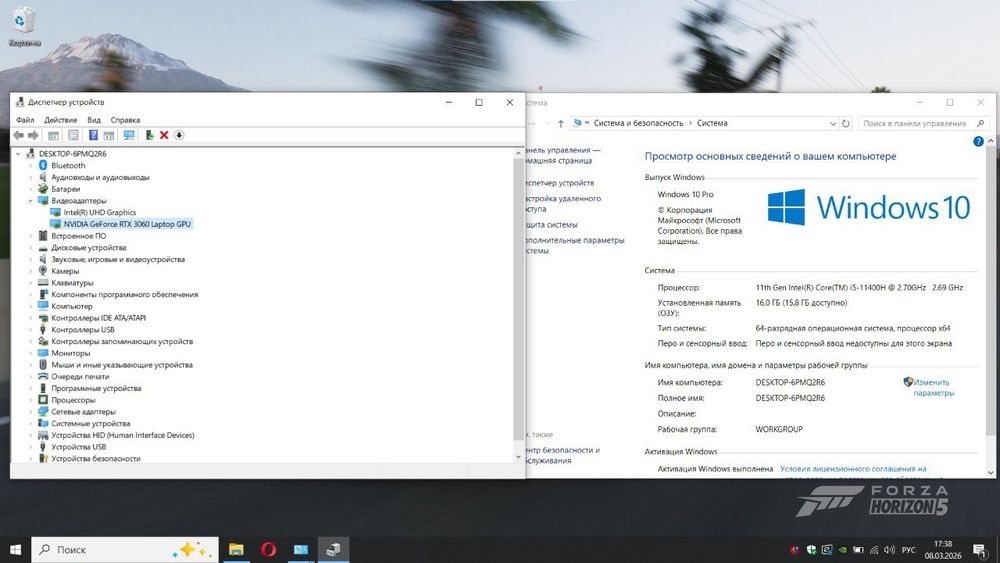This screenshot has height=563, width=1000.
Task: Expand the Сетевые адаптеры category
Action: pyautogui.click(x=30, y=412)
